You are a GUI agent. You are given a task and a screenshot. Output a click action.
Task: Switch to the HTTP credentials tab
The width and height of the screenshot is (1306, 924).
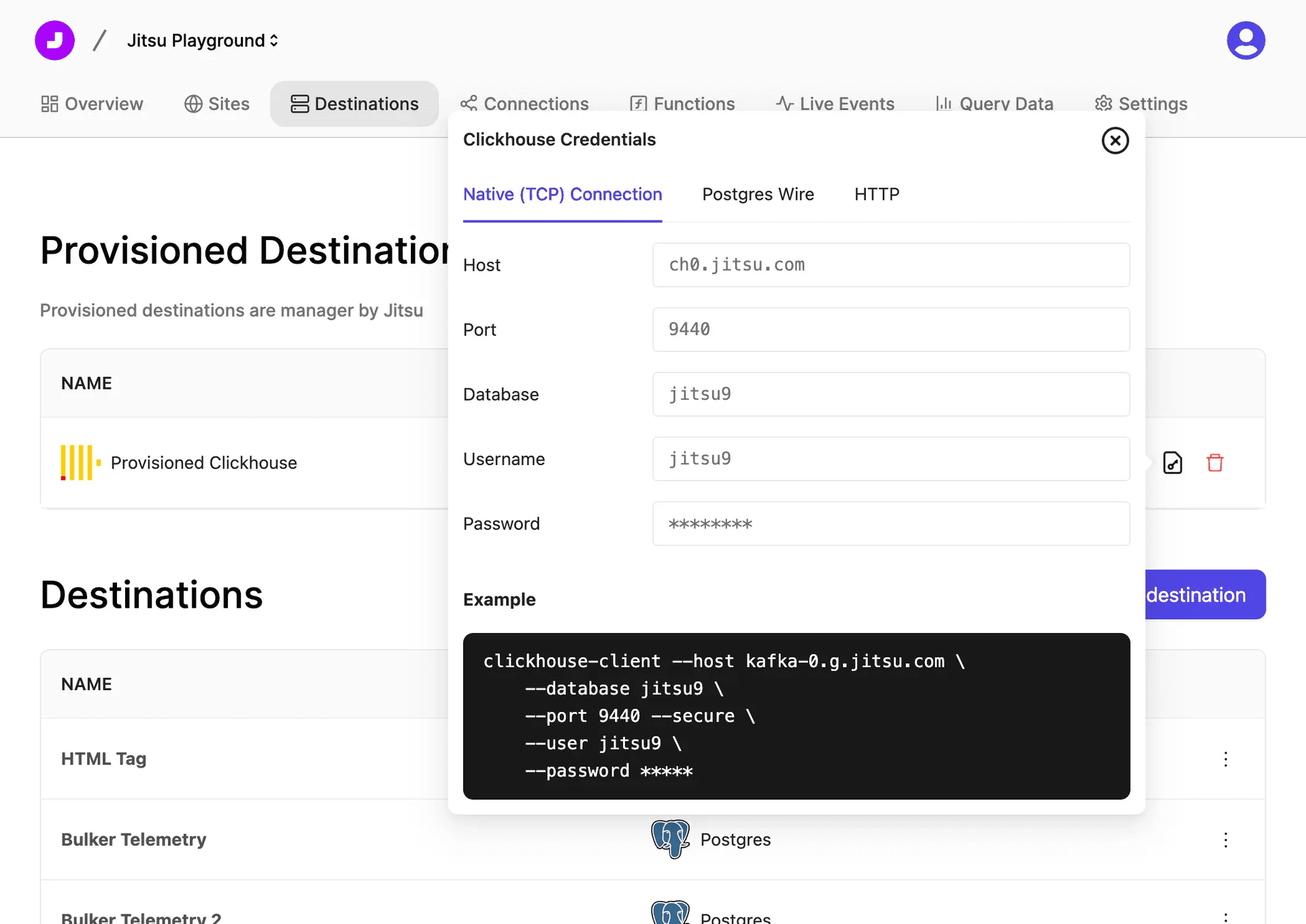876,194
